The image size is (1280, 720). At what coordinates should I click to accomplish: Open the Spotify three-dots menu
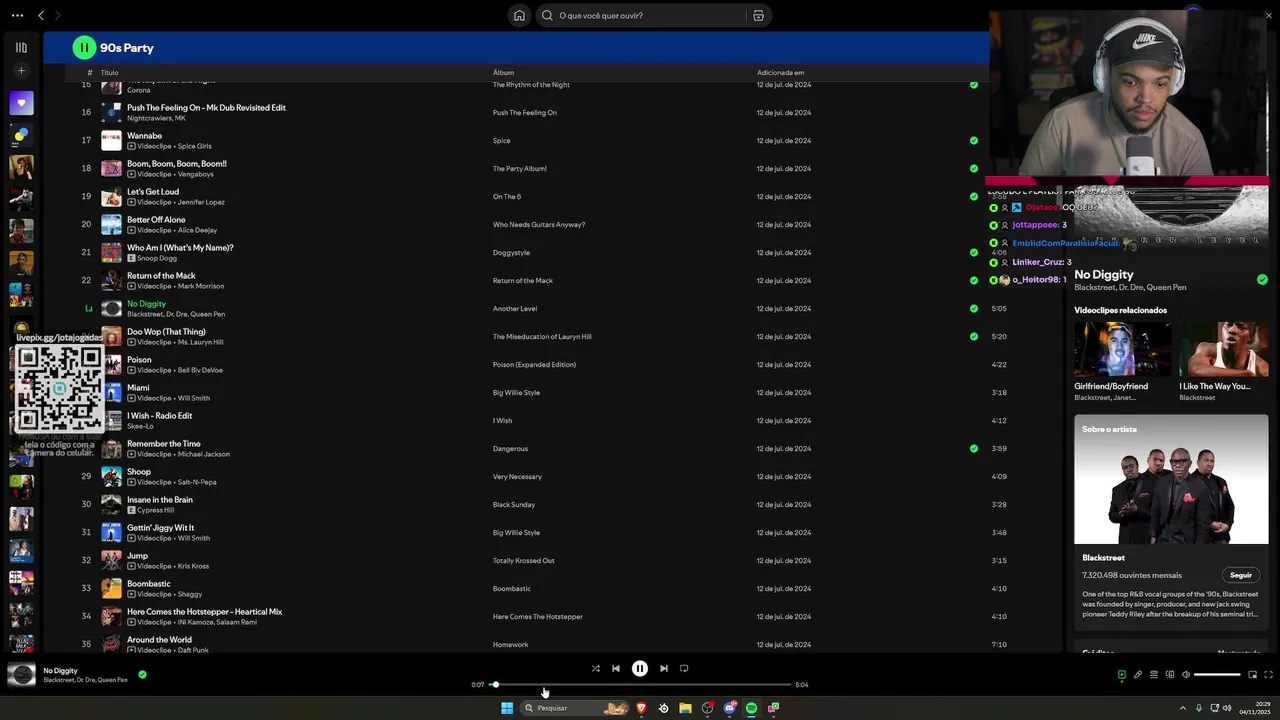[x=17, y=15]
